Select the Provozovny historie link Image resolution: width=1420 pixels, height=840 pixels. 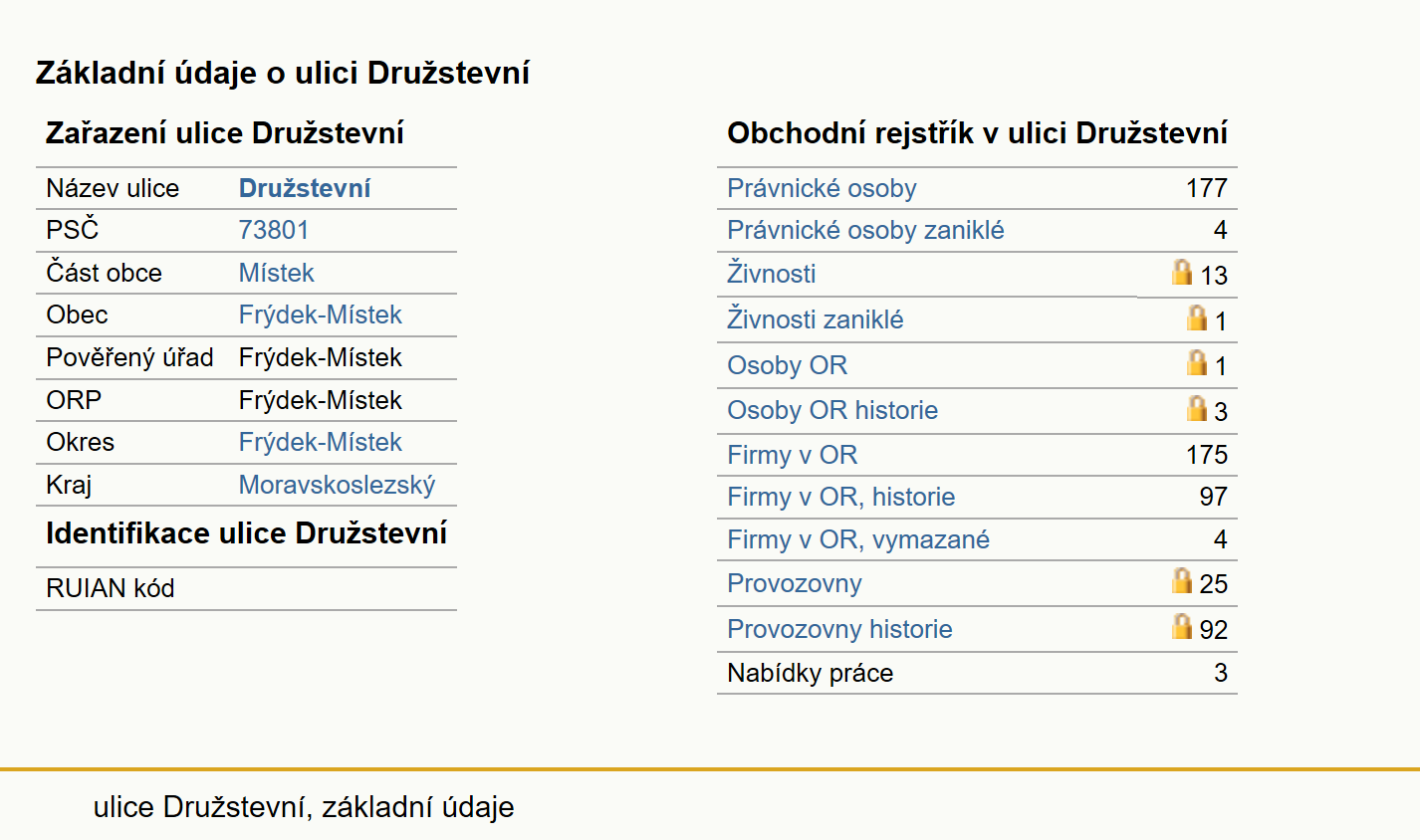[x=839, y=629]
